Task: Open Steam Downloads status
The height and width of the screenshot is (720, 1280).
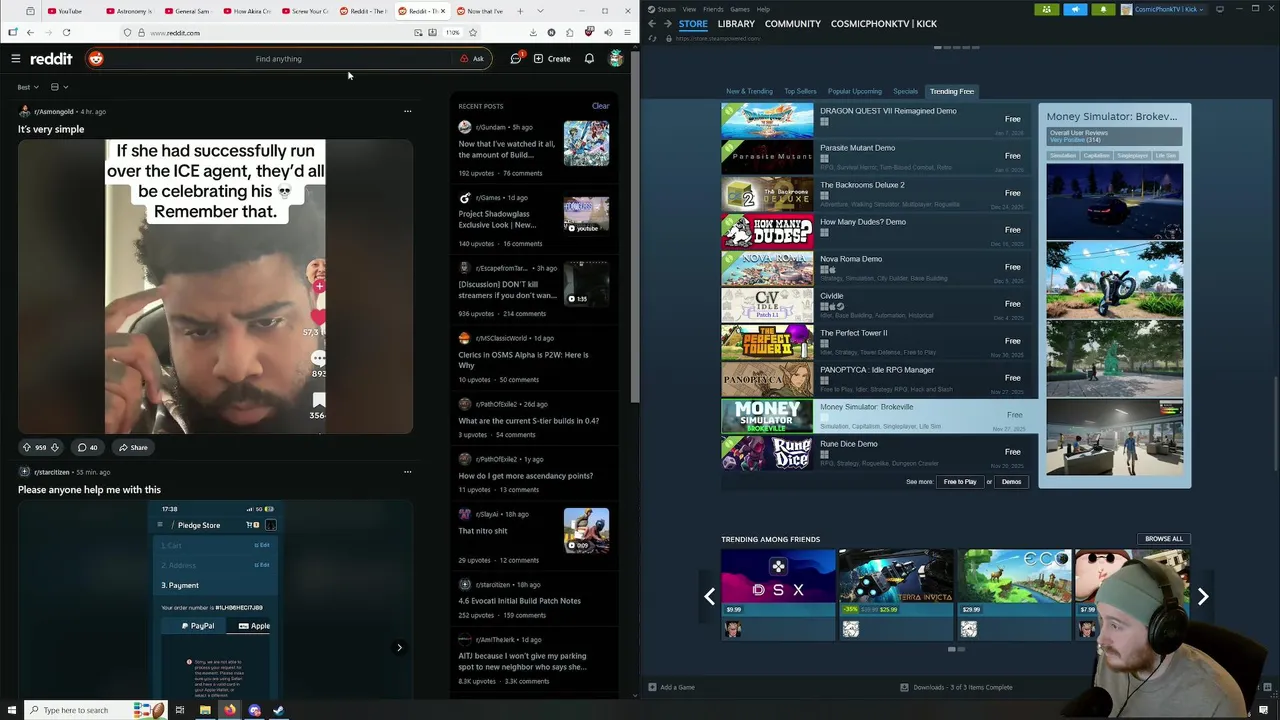Action: click(x=956, y=687)
